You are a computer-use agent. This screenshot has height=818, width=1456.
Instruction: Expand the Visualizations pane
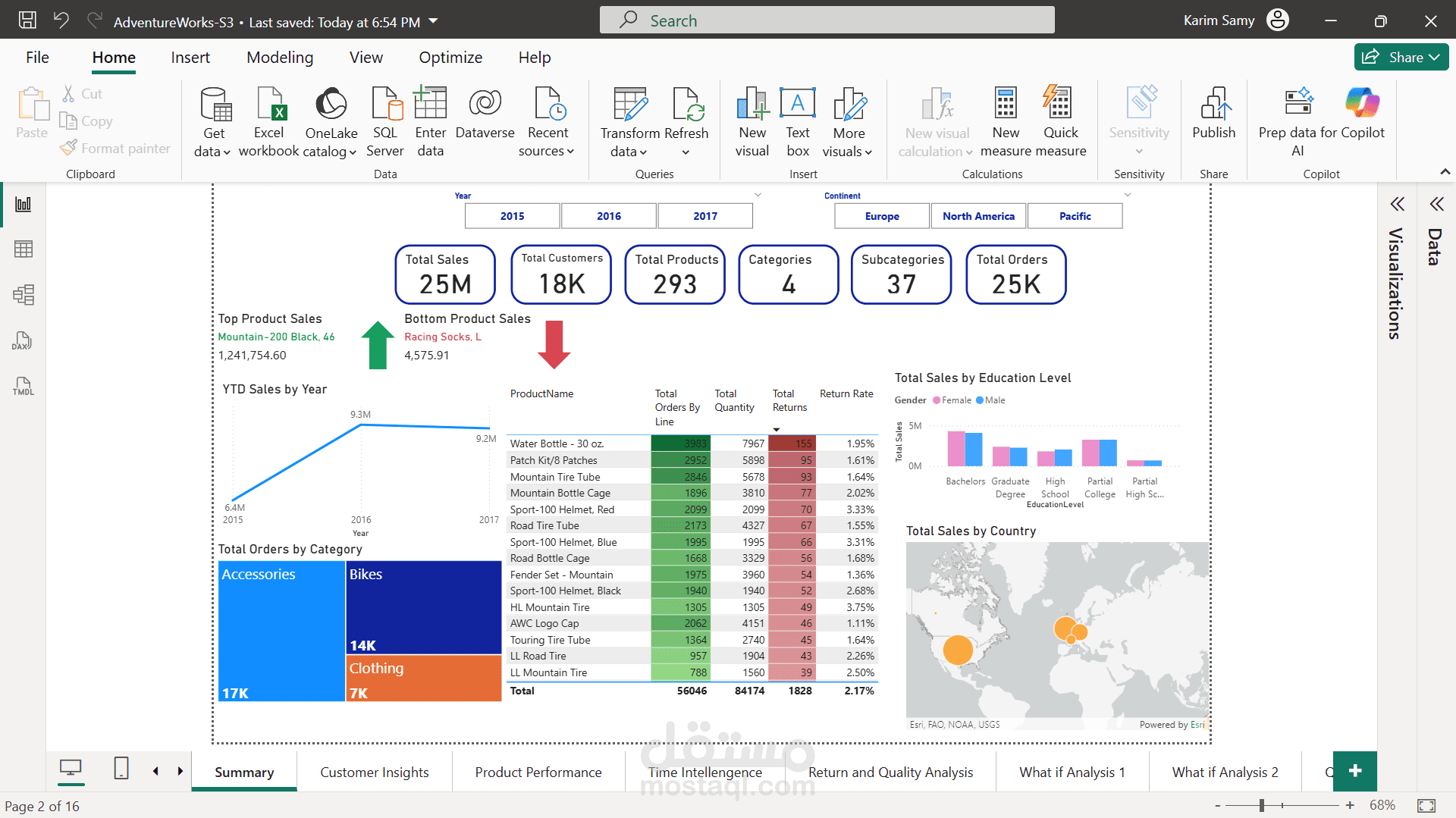[x=1397, y=204]
